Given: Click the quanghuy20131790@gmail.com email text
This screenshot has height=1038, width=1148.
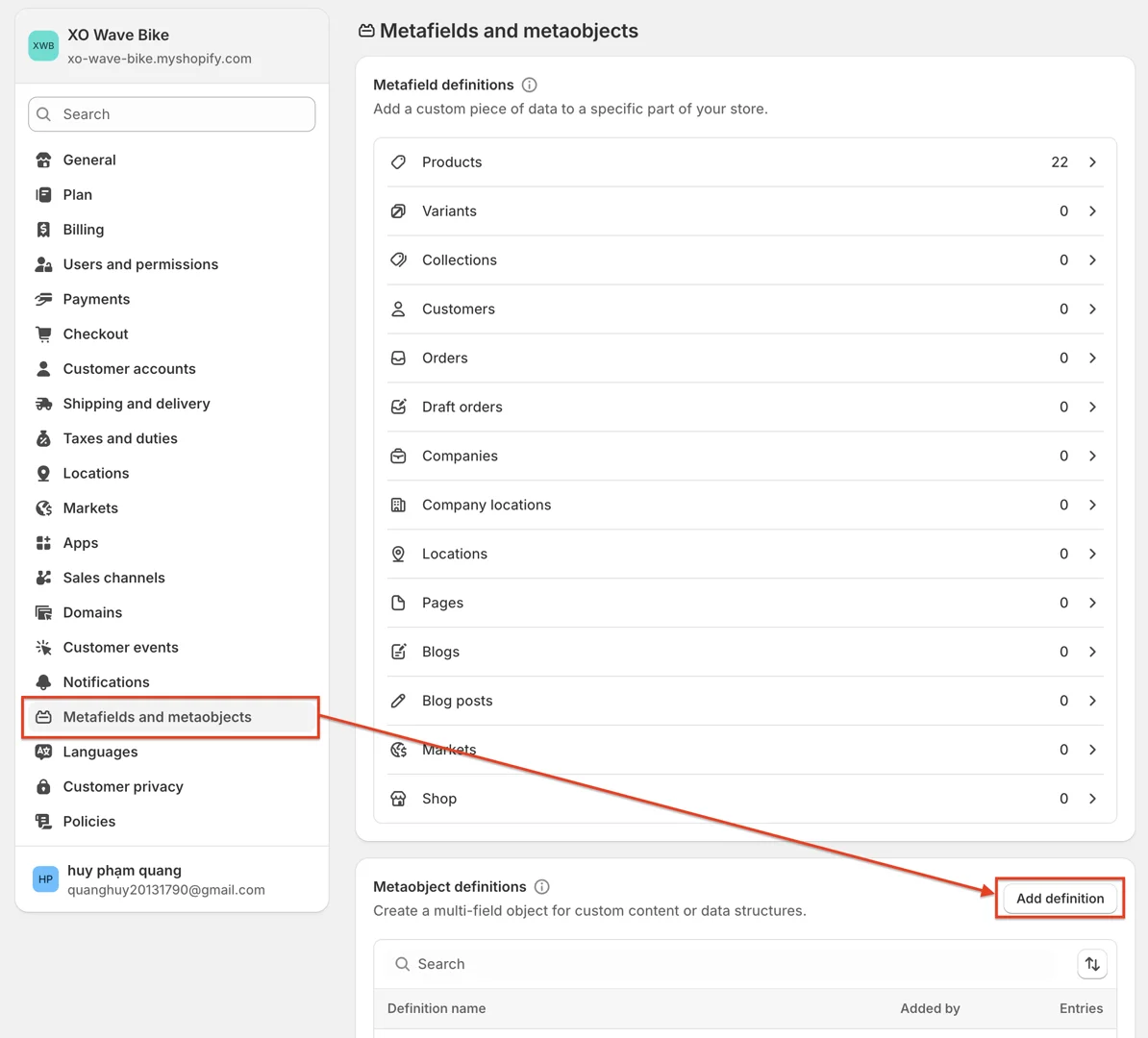Looking at the screenshot, I should coord(166,890).
